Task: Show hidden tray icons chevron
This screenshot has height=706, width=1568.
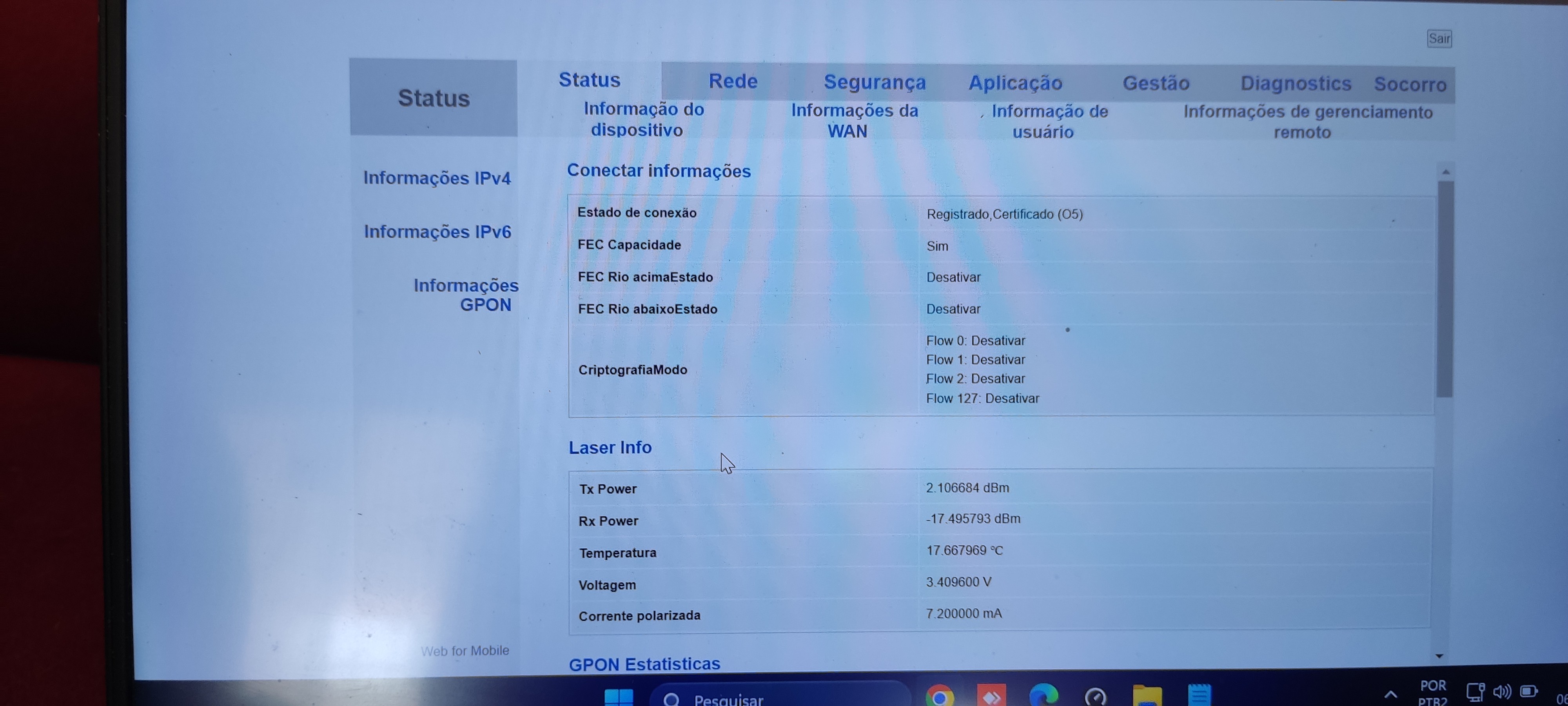Action: coord(1391,694)
